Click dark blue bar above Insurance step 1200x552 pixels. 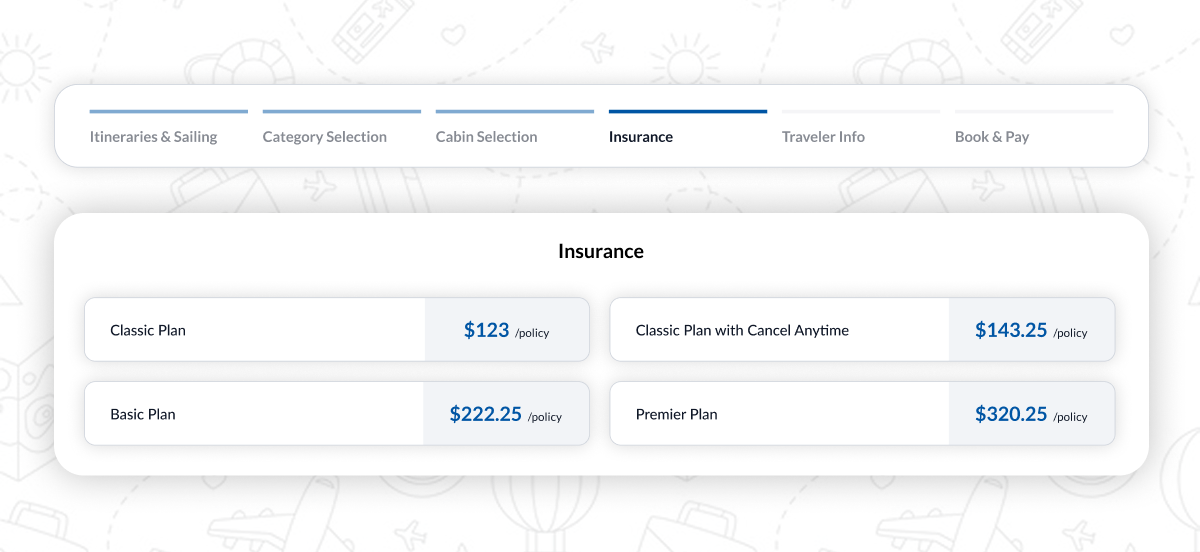pos(687,111)
